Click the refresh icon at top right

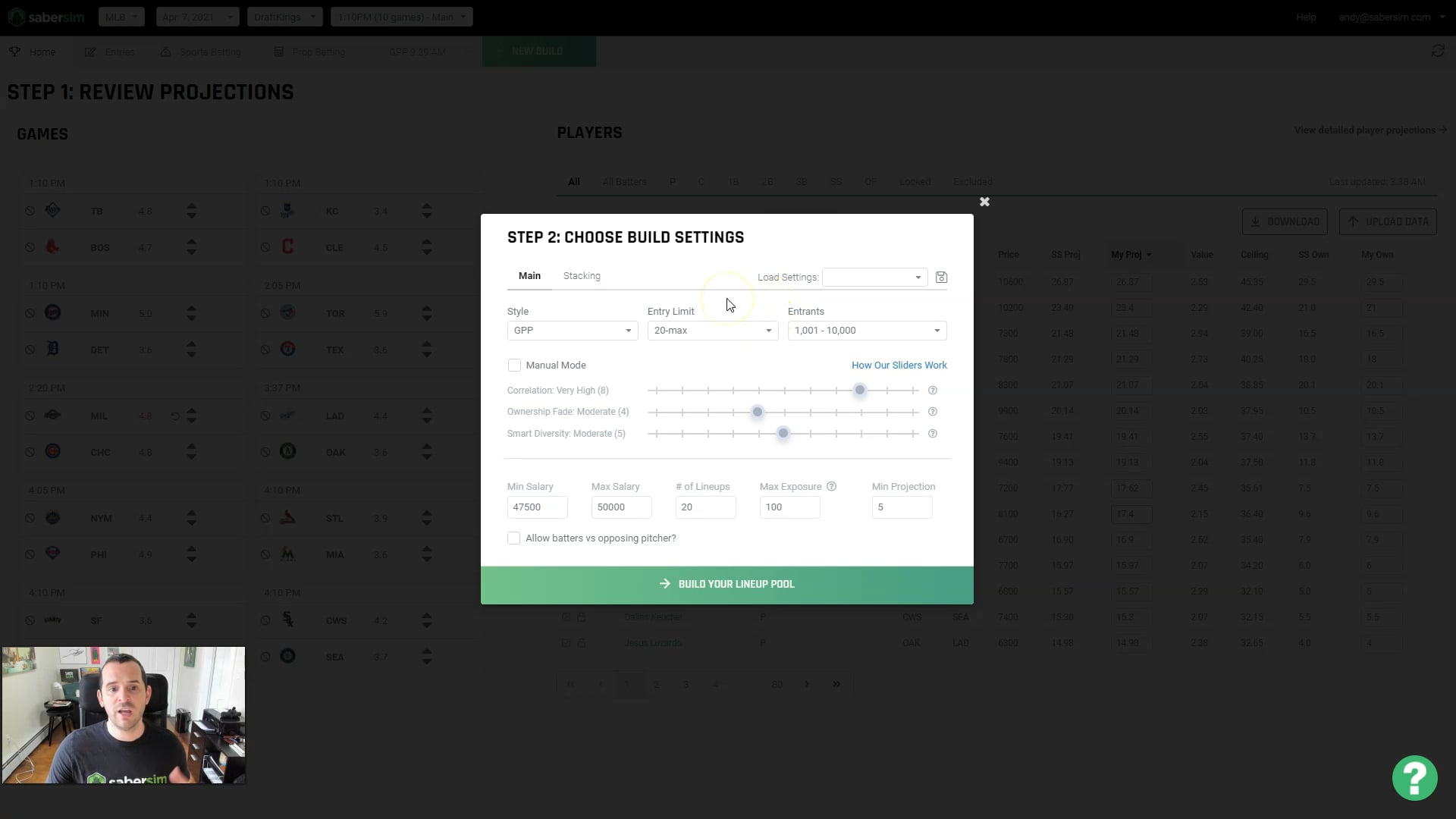[1437, 51]
